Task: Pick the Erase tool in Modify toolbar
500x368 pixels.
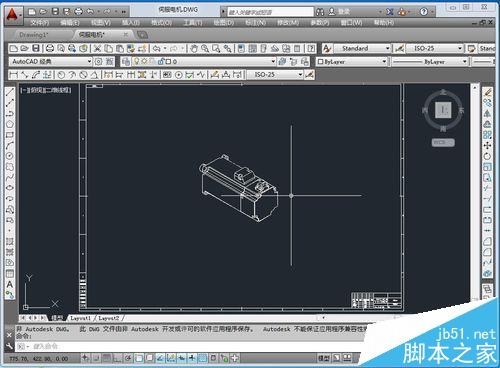Action: (487, 92)
